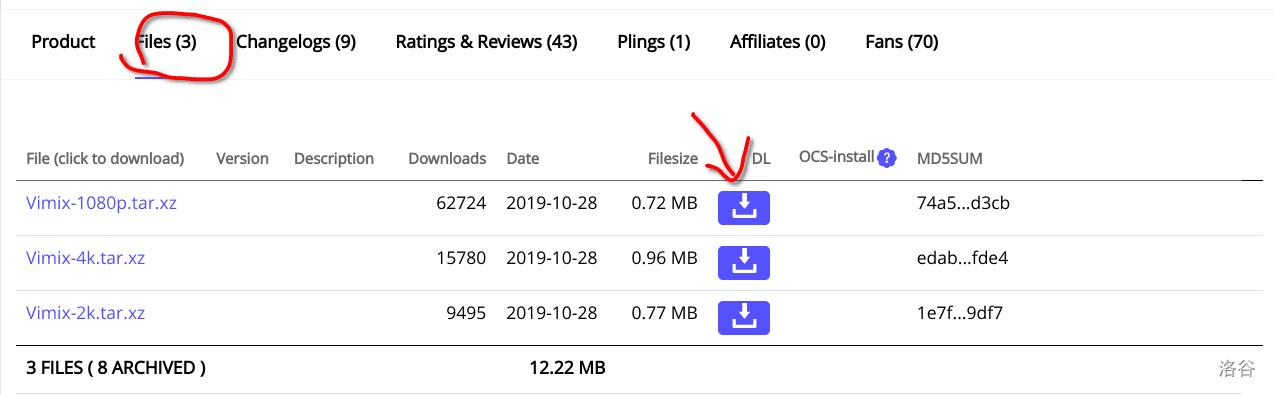Click the Vimix-1080p.tar.xz file link
1274x395 pixels.
101,203
